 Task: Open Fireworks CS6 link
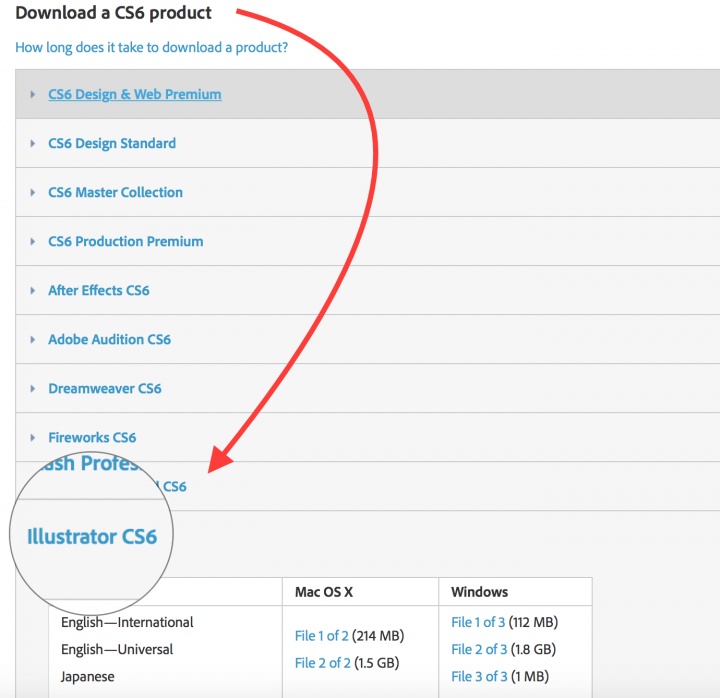pos(92,437)
